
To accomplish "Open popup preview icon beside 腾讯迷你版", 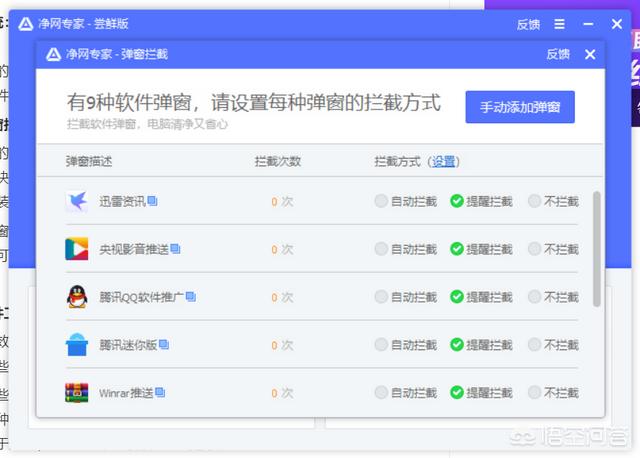I will [x=164, y=345].
